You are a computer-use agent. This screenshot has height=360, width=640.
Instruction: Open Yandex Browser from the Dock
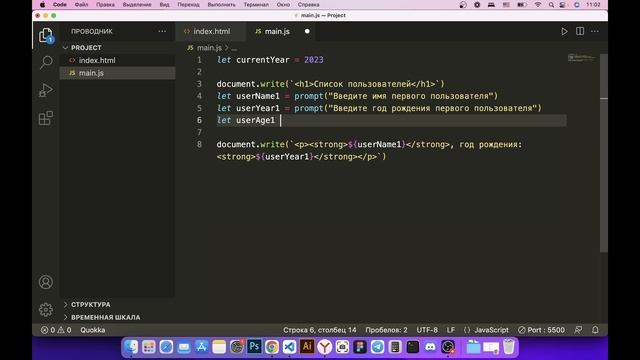pyautogui.click(x=324, y=347)
